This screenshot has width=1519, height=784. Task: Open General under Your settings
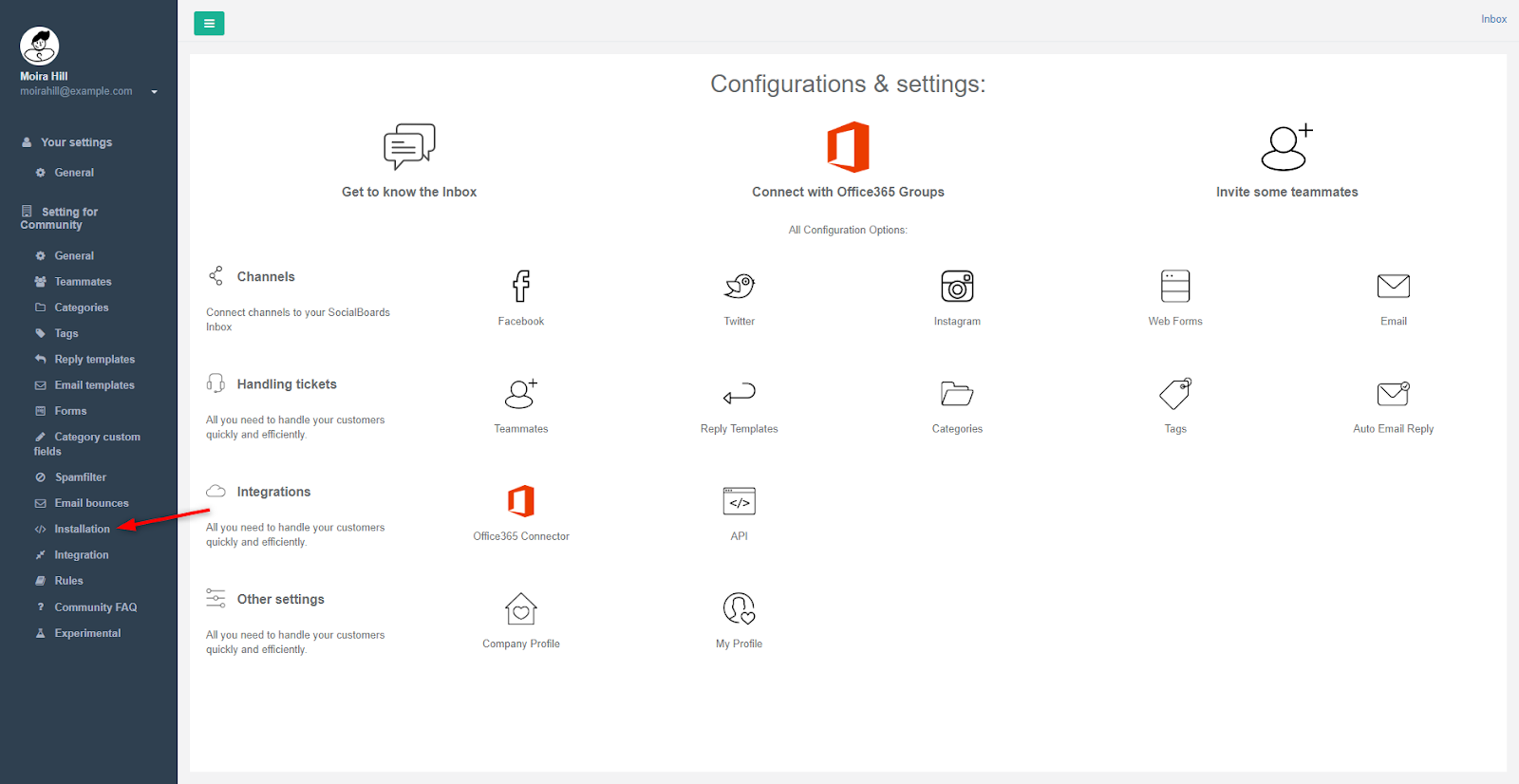click(74, 173)
